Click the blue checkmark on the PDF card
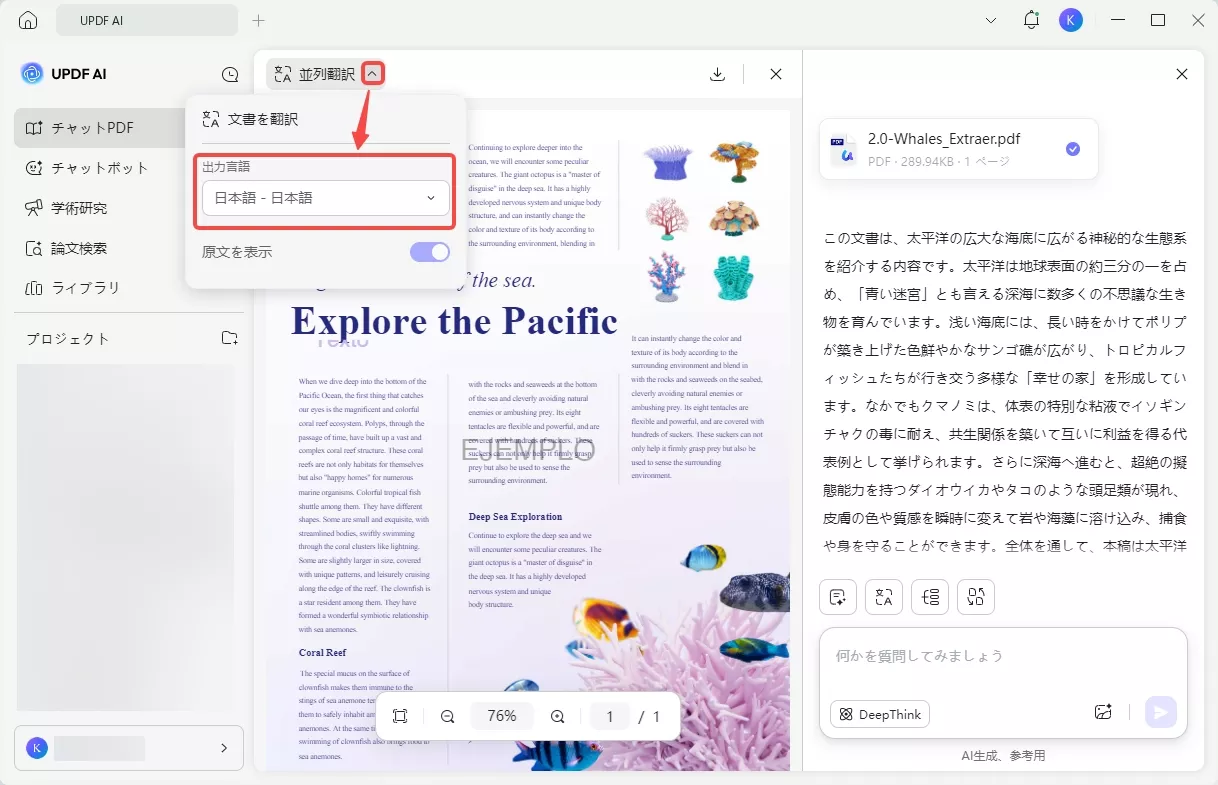 pyautogui.click(x=1072, y=148)
